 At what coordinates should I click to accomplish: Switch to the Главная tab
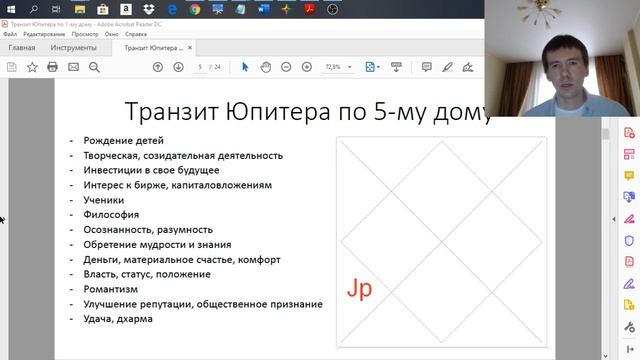click(x=22, y=48)
